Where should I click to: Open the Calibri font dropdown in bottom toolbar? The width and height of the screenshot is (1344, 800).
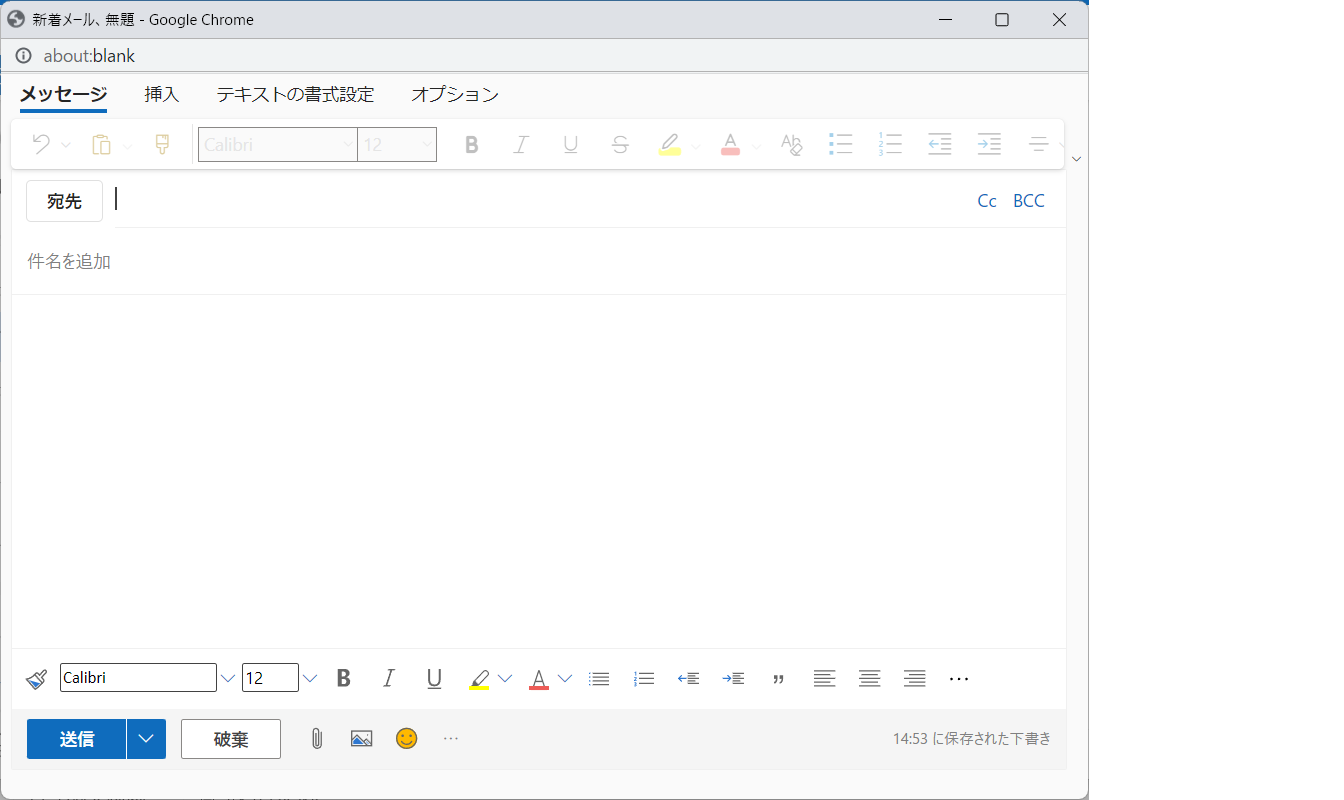point(228,679)
